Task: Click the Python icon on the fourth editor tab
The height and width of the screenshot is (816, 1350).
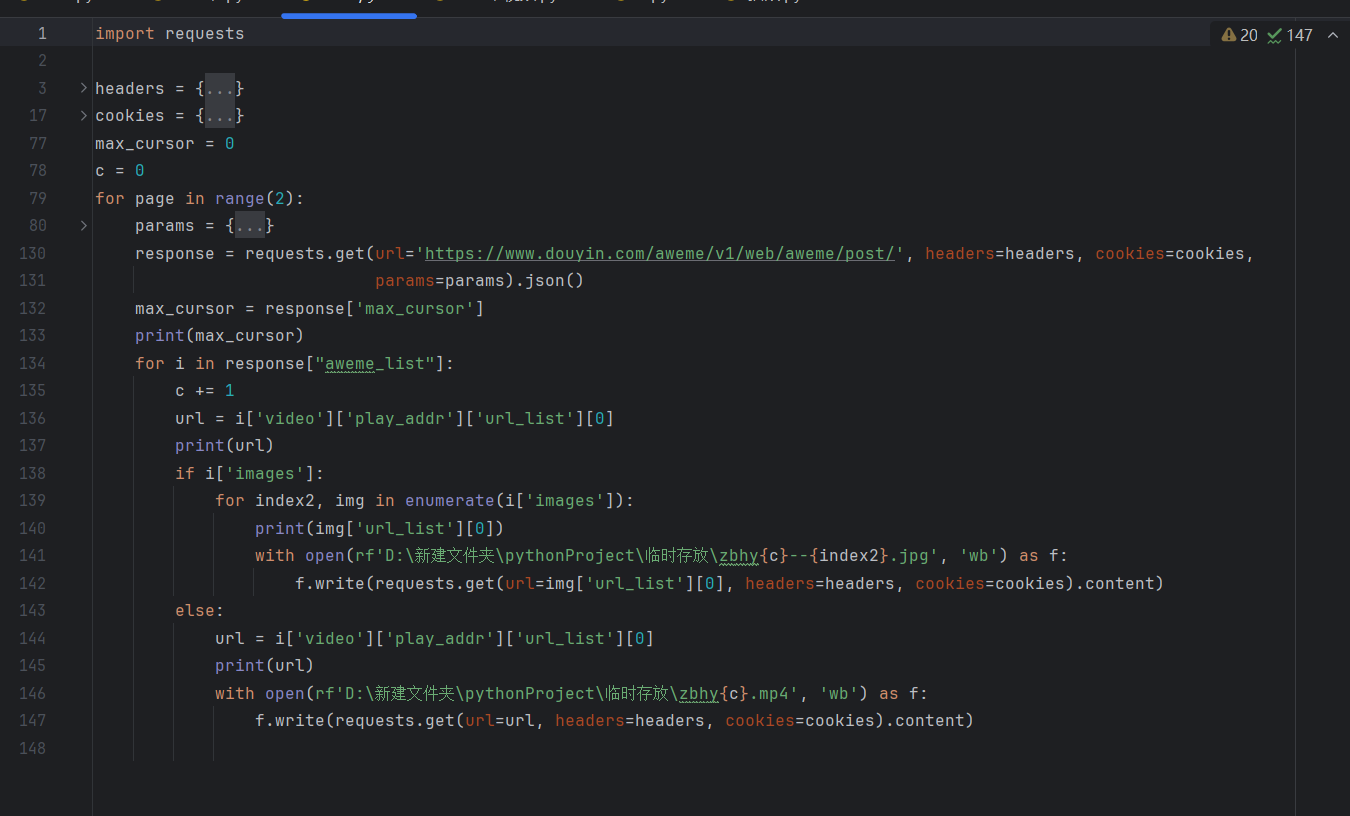Action: (439, 4)
